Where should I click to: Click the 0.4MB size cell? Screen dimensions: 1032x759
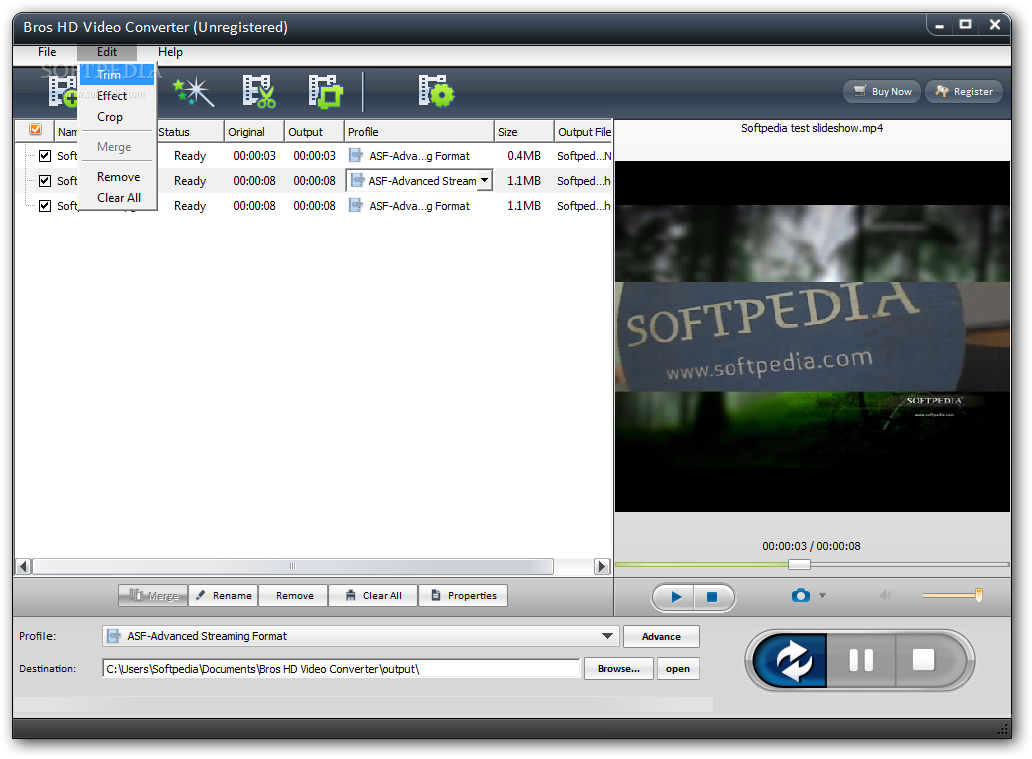(524, 156)
